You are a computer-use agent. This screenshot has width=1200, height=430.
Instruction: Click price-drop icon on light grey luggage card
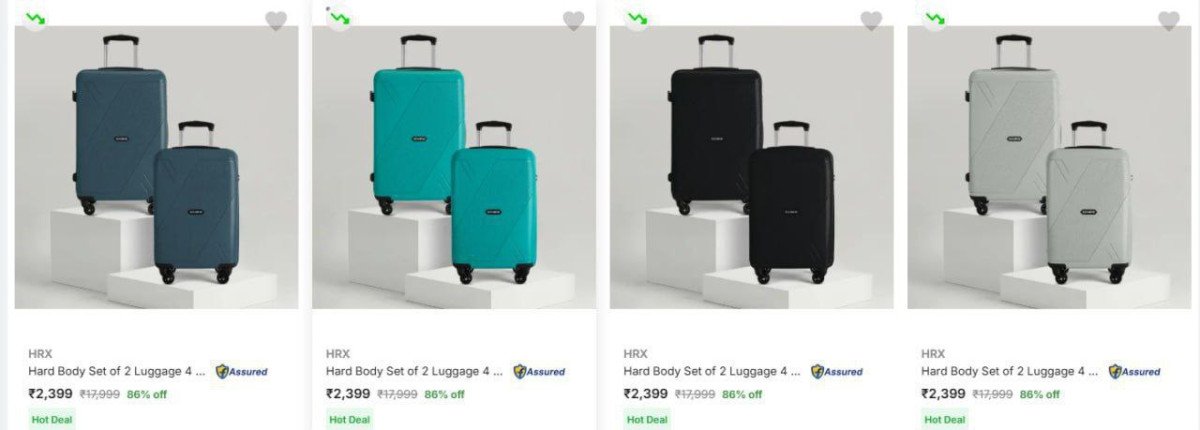pyautogui.click(x=935, y=19)
